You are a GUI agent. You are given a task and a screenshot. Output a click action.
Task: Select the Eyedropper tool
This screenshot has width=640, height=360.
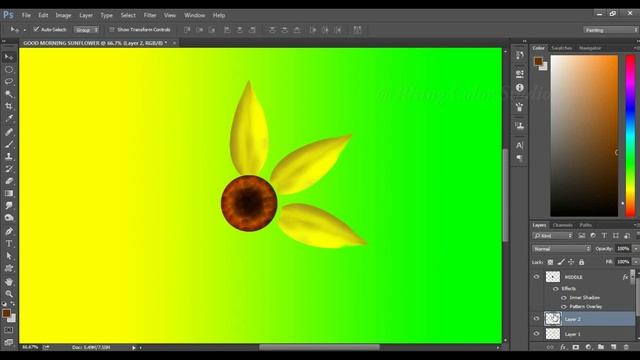point(9,119)
